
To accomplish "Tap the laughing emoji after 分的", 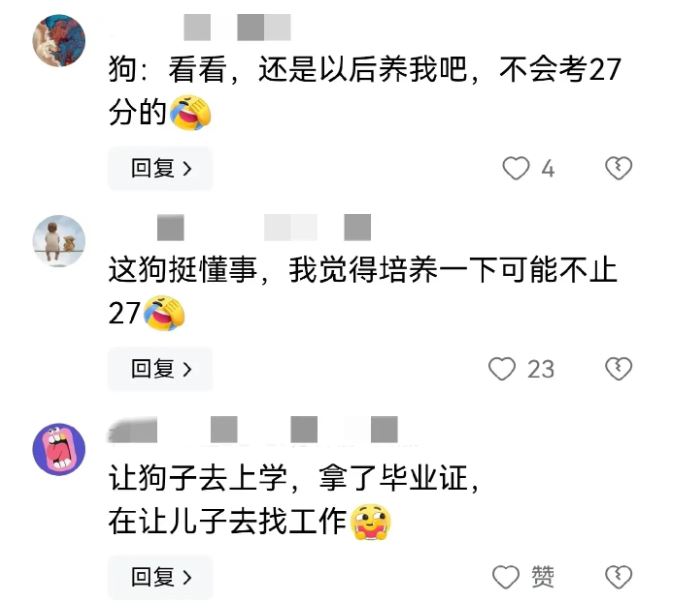I will [x=190, y=113].
